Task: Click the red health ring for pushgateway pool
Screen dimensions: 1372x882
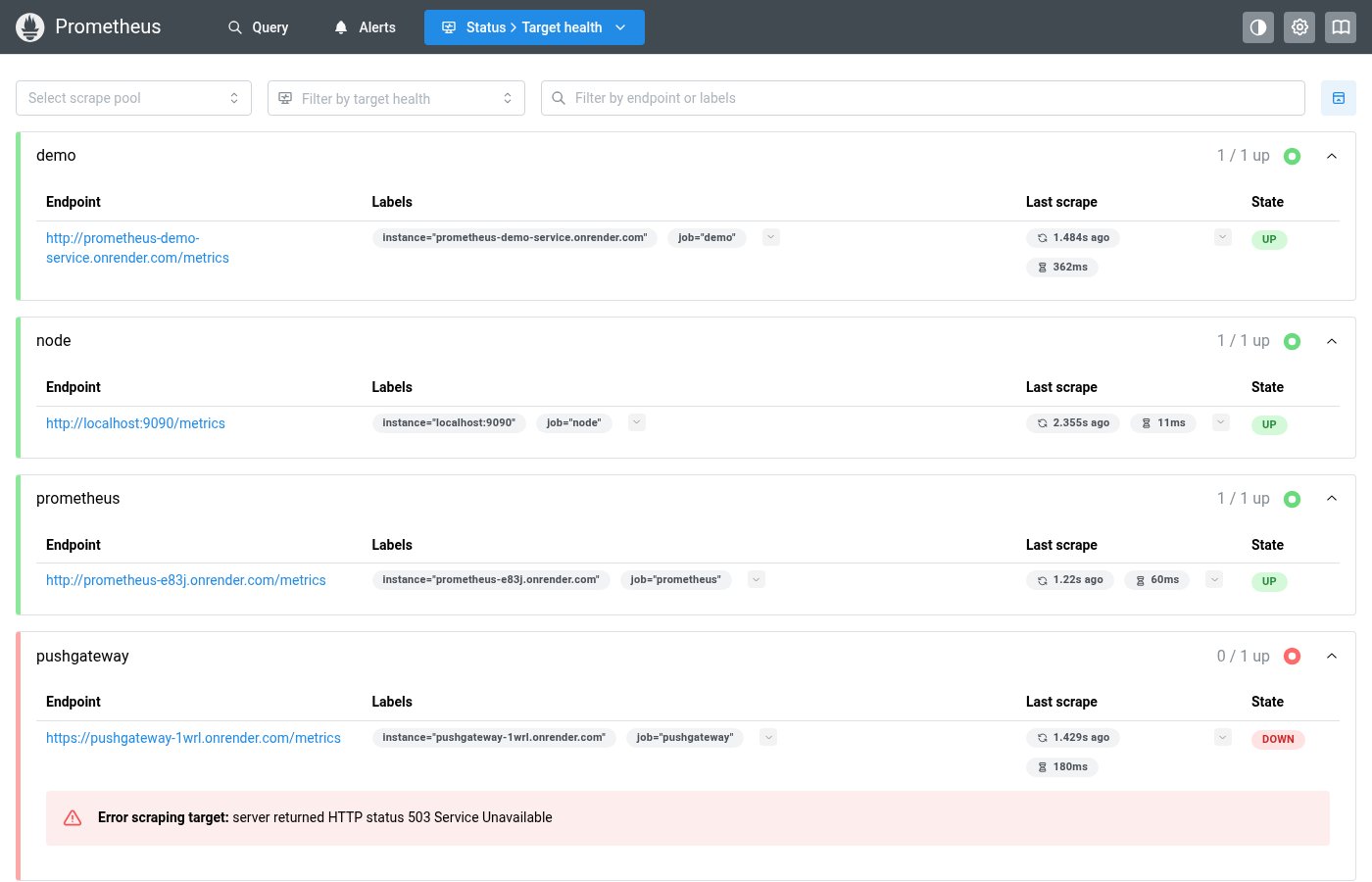Action: pyautogui.click(x=1292, y=657)
